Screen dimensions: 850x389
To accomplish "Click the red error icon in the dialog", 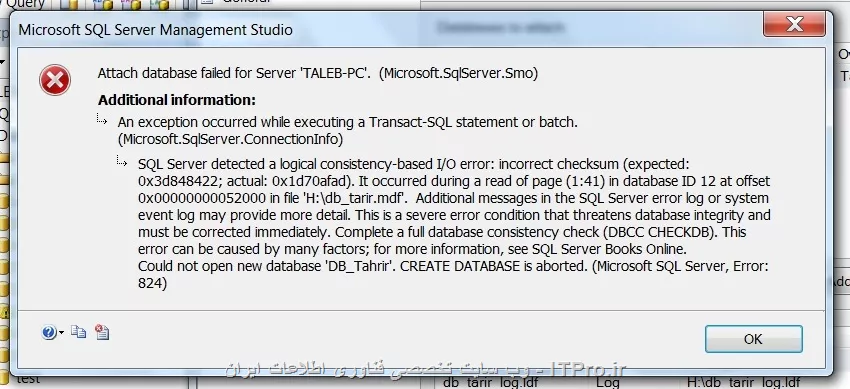I will pos(55,80).
